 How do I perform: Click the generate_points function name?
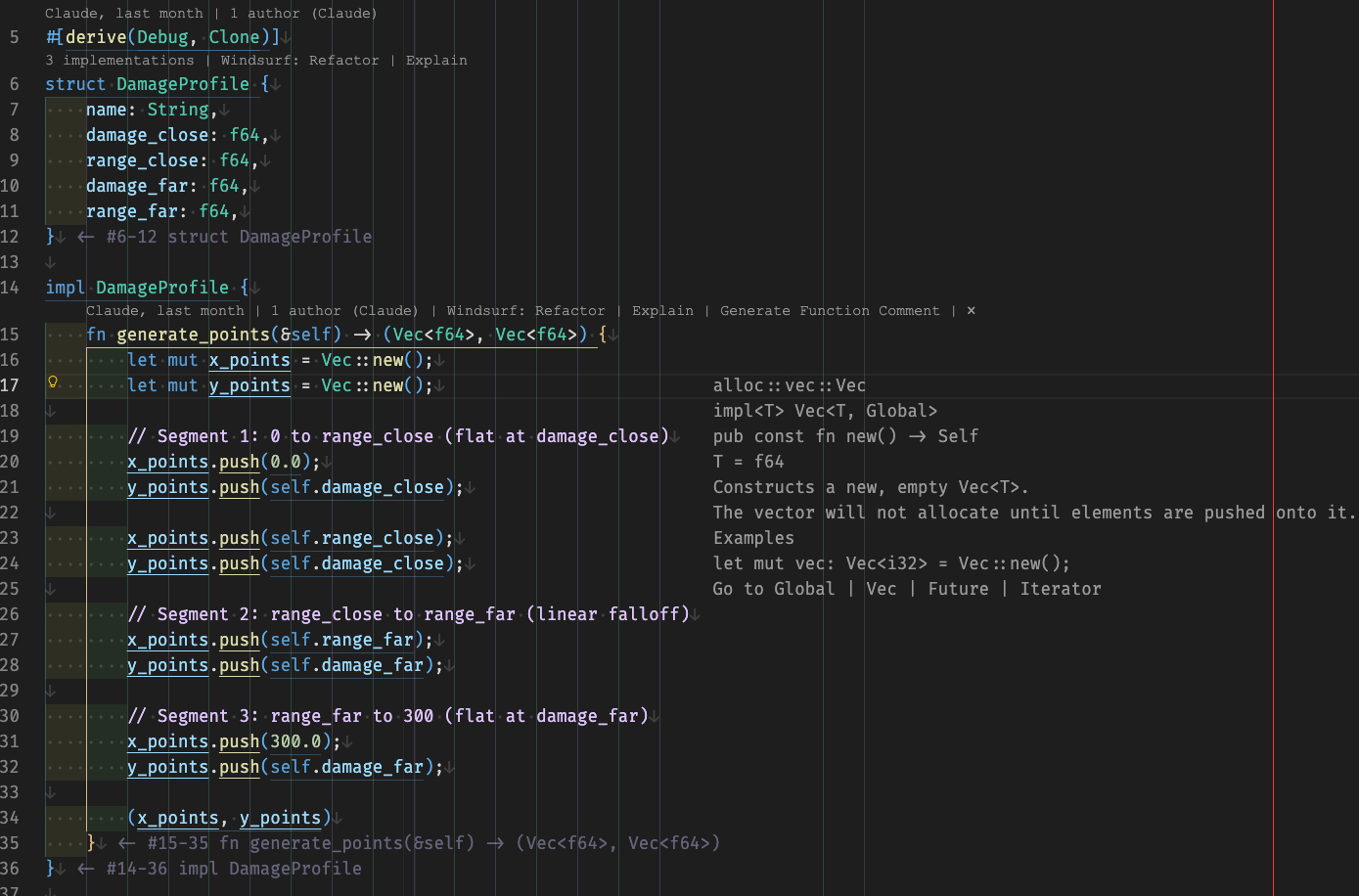click(193, 335)
